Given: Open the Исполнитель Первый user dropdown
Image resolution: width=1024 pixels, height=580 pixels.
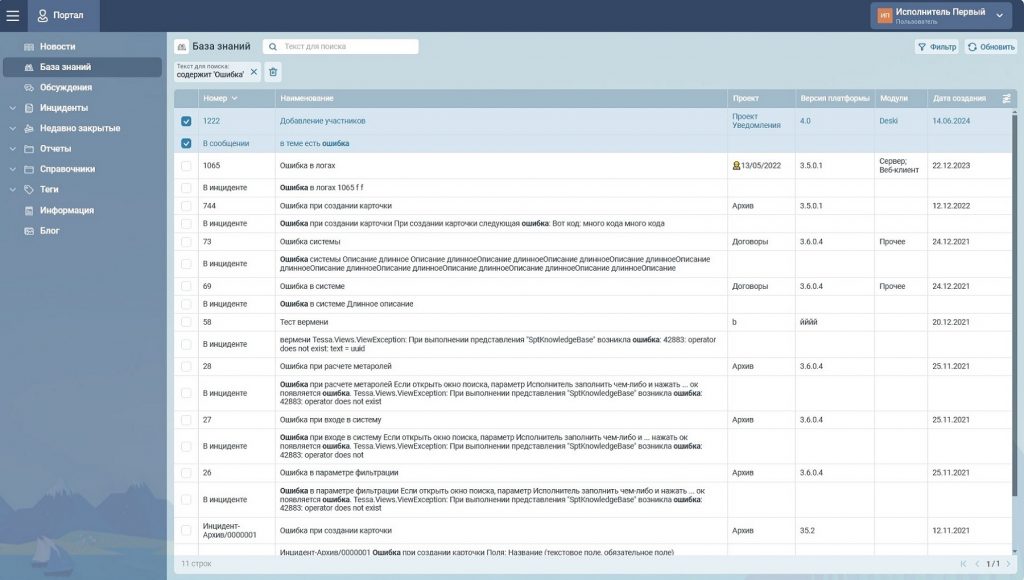Looking at the screenshot, I should point(999,15).
